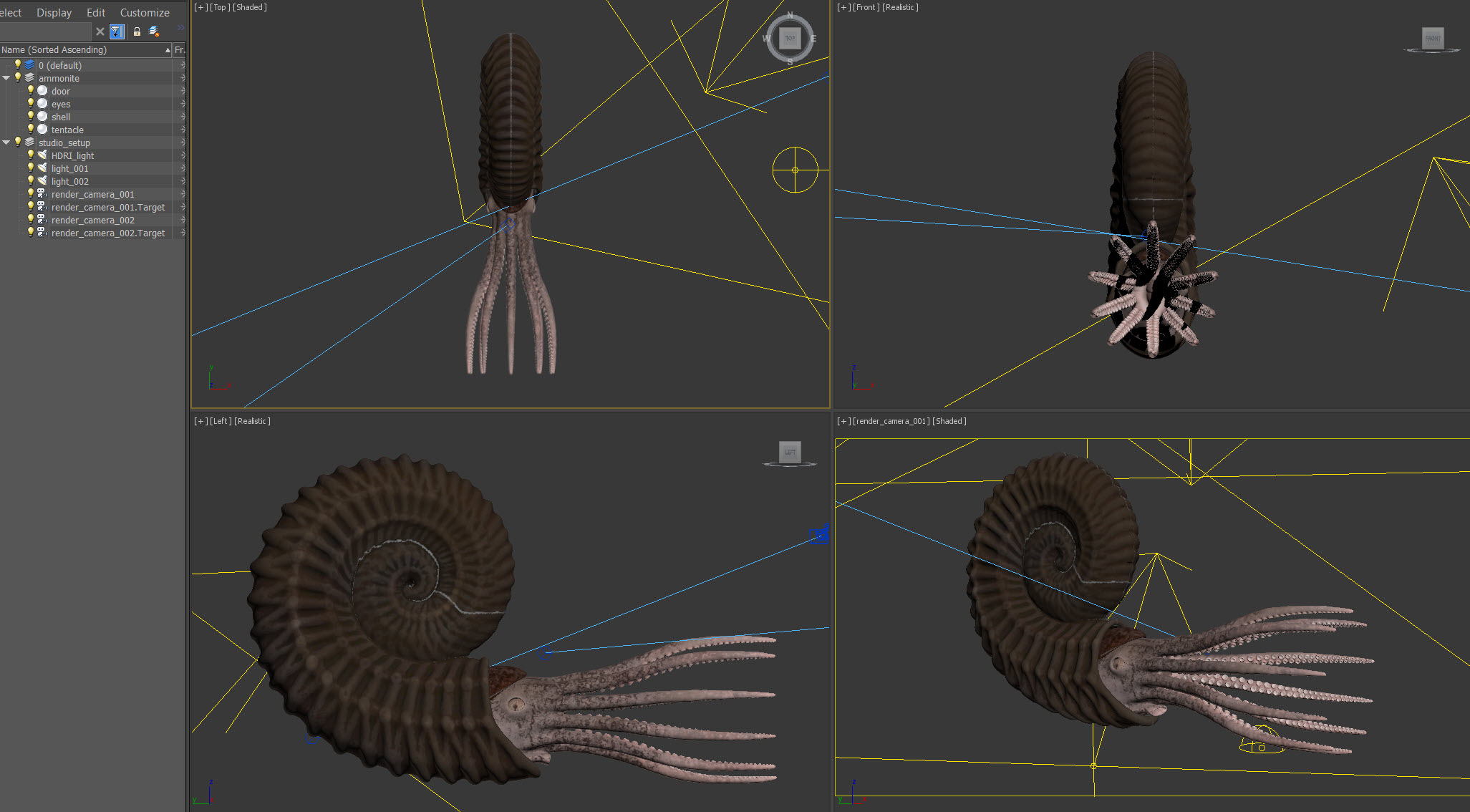The image size is (1470, 812).
Task: Expand the toolbar overflow chevrons
Action: pyautogui.click(x=180, y=28)
